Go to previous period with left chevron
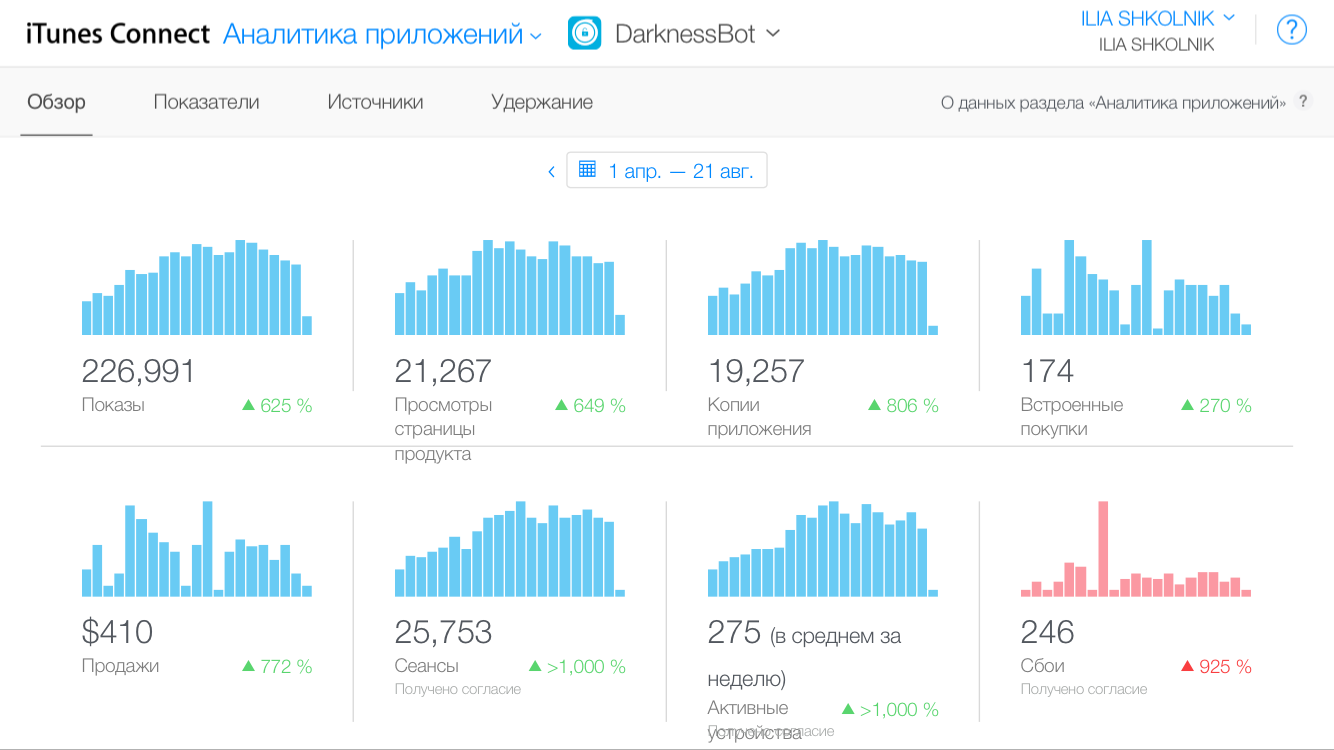 coord(551,171)
